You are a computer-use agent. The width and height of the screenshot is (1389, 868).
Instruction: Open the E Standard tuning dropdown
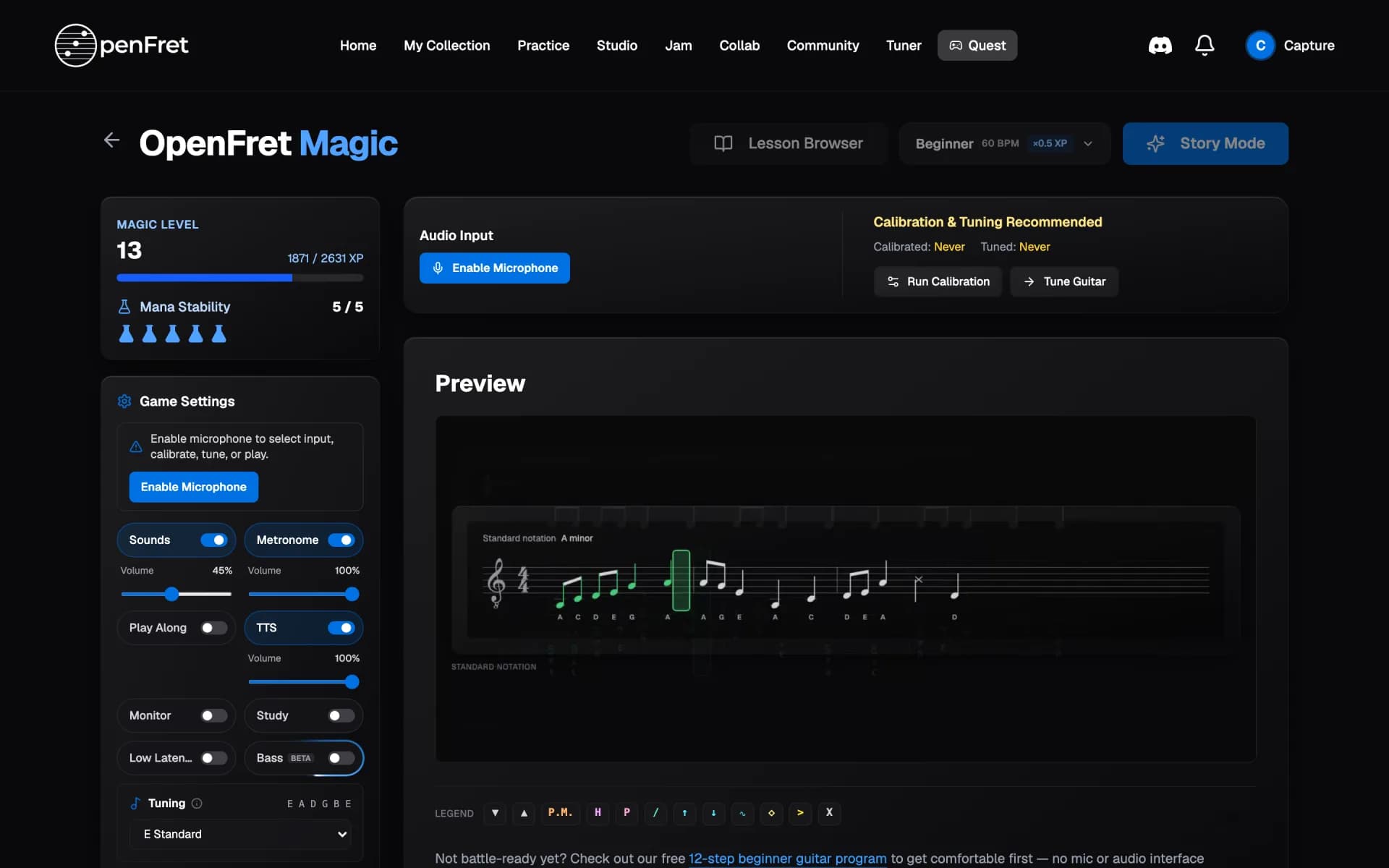pos(241,834)
